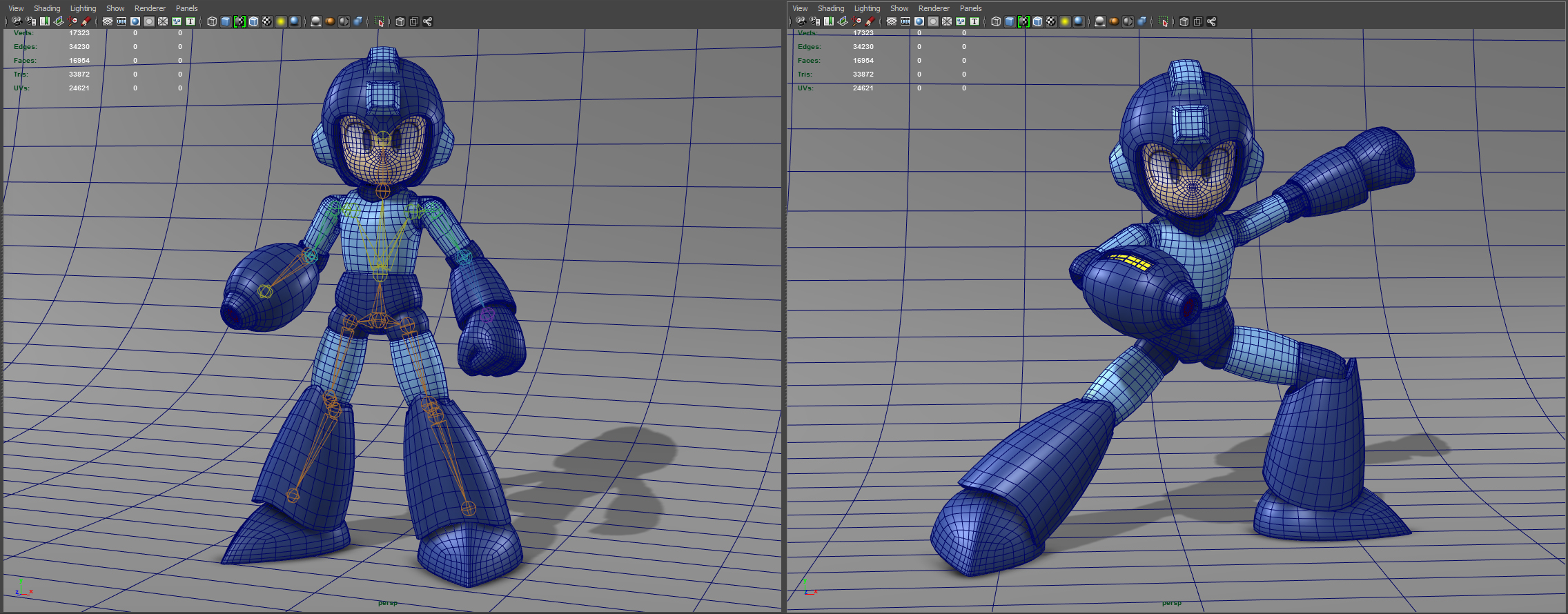Click Smooth Shade All cube in left viewport
1568x614 pixels.
click(226, 21)
